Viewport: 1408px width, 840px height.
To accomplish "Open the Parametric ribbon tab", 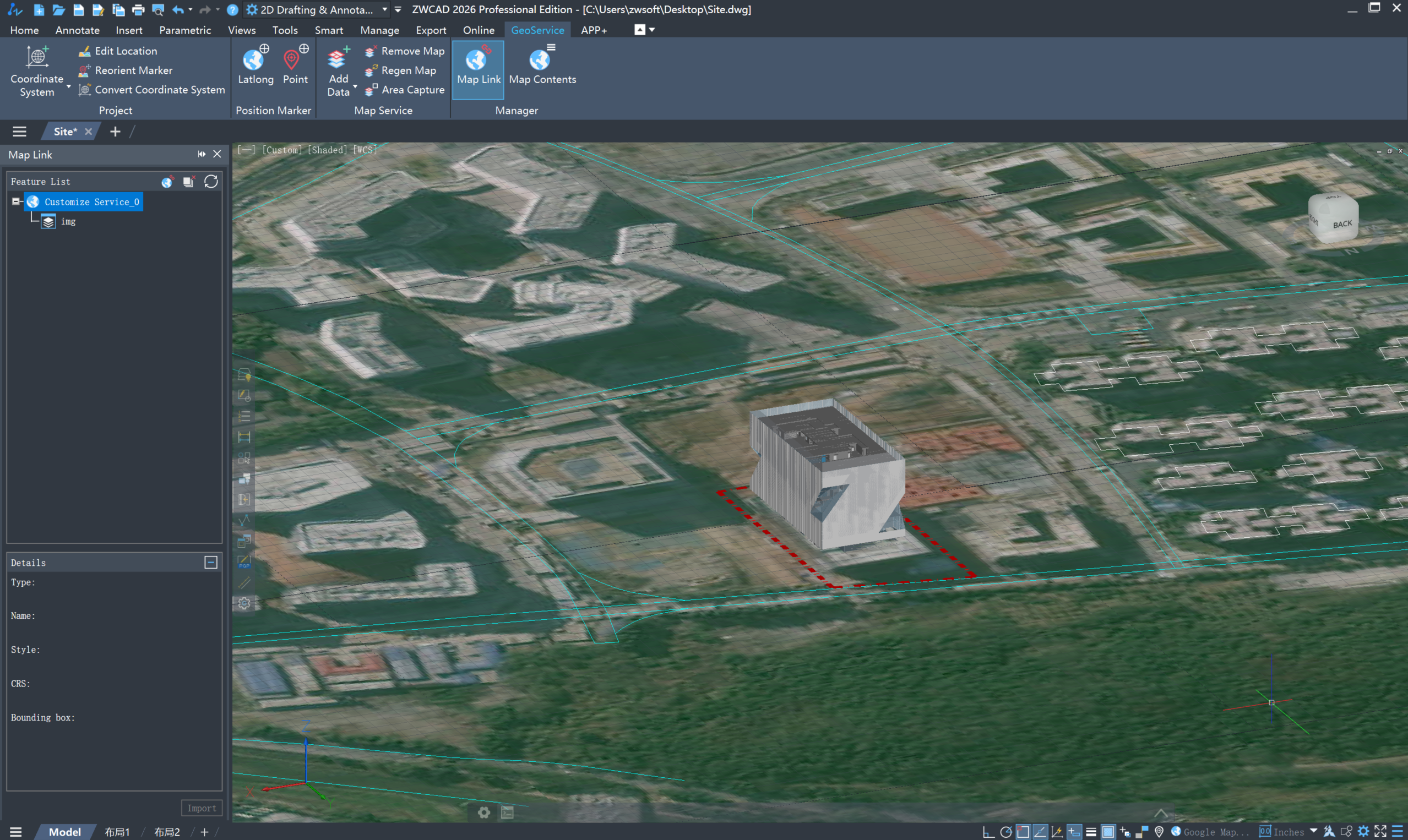I will click(x=185, y=30).
